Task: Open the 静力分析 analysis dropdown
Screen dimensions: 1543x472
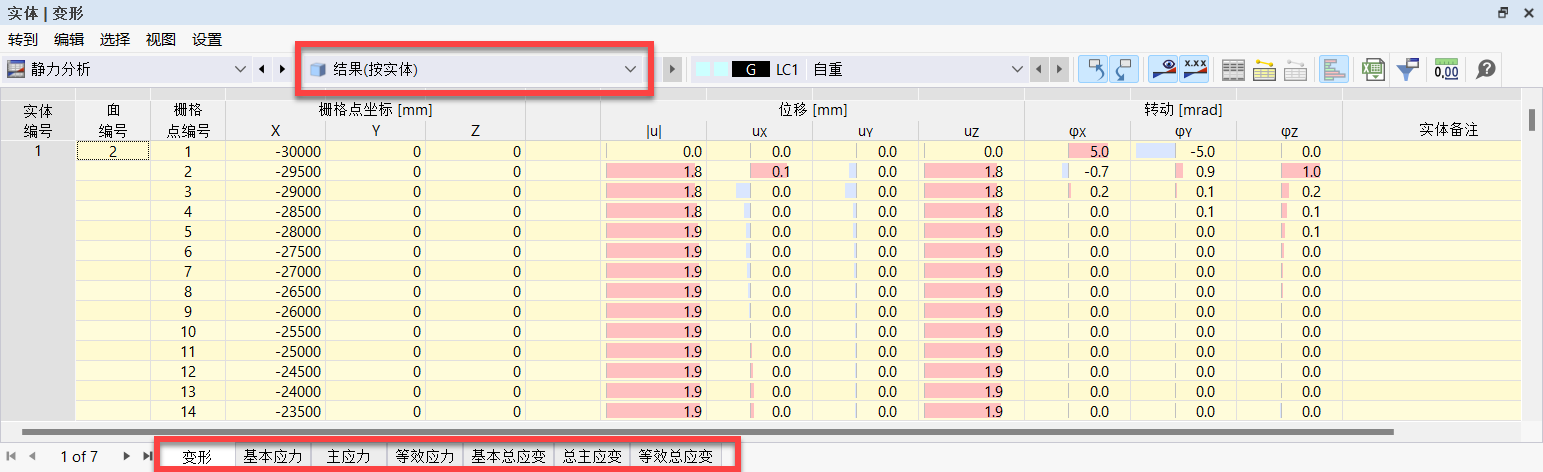Action: click(126, 69)
